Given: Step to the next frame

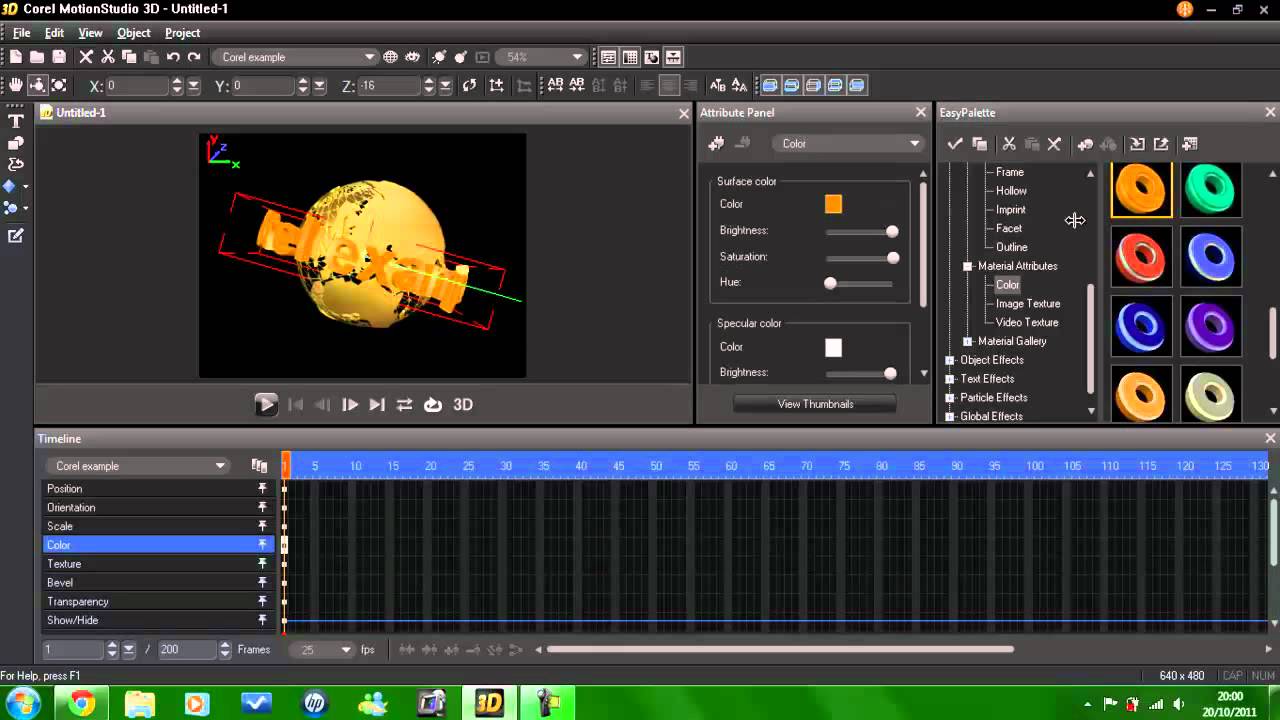Looking at the screenshot, I should [x=349, y=405].
